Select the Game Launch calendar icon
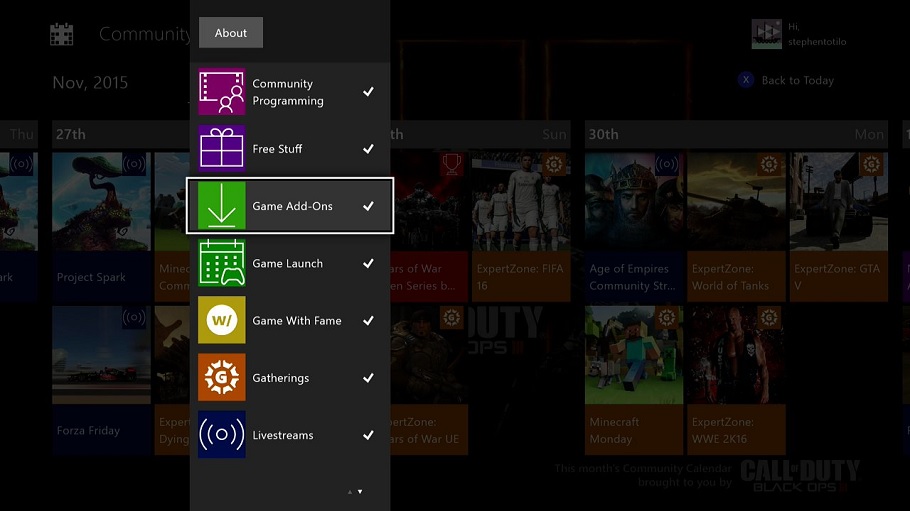Viewport: 910px width, 511px height. point(222,263)
